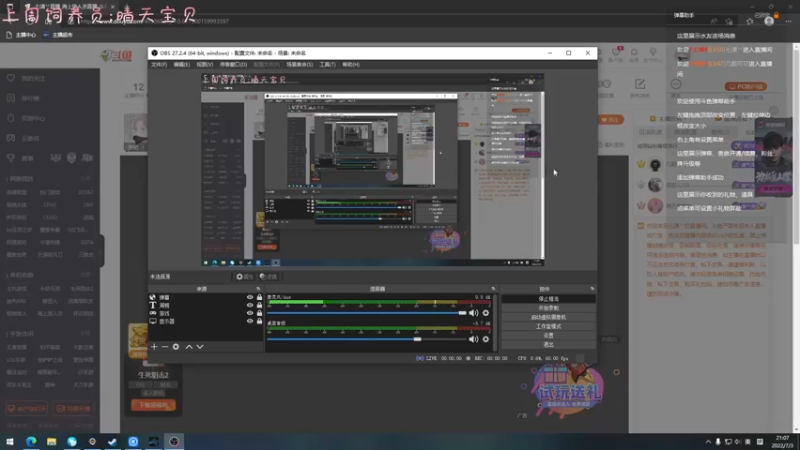This screenshot has width=800, height=450.
Task: Click the 停止推流 button
Action: [548, 299]
